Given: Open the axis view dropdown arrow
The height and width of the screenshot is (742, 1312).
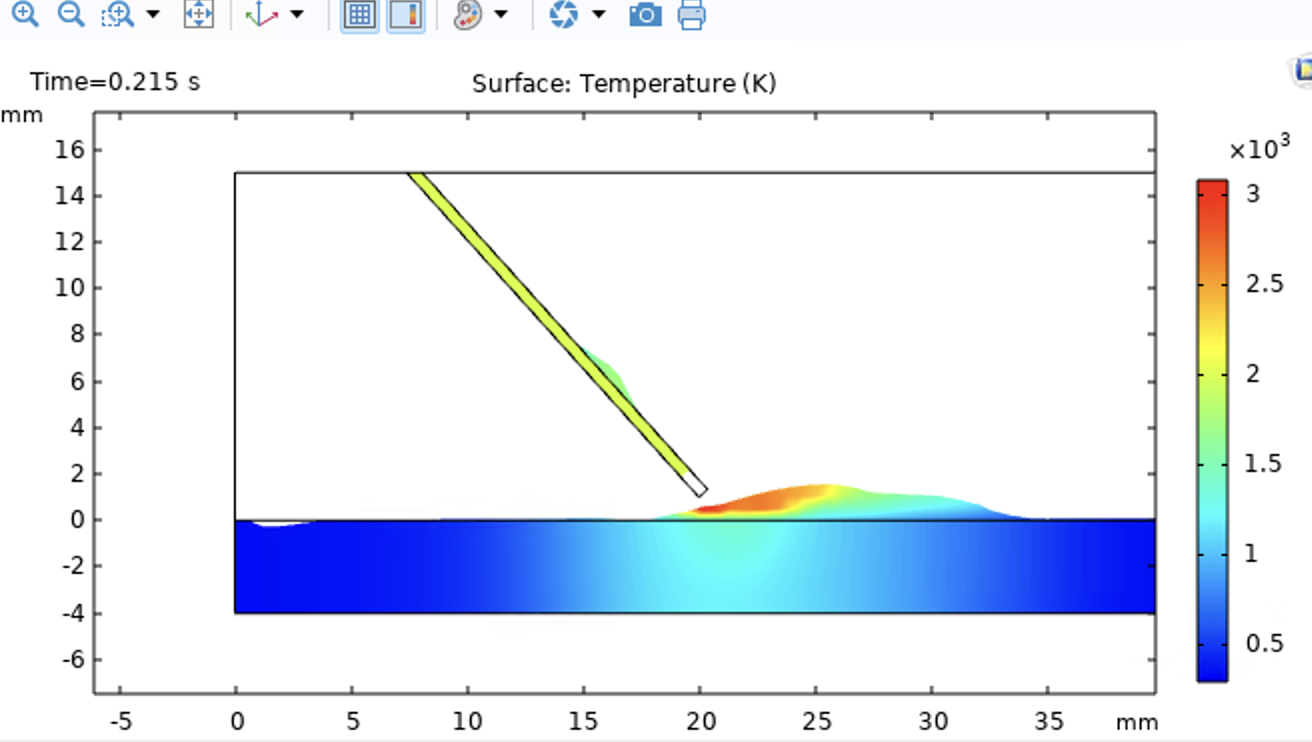Looking at the screenshot, I should tap(297, 14).
